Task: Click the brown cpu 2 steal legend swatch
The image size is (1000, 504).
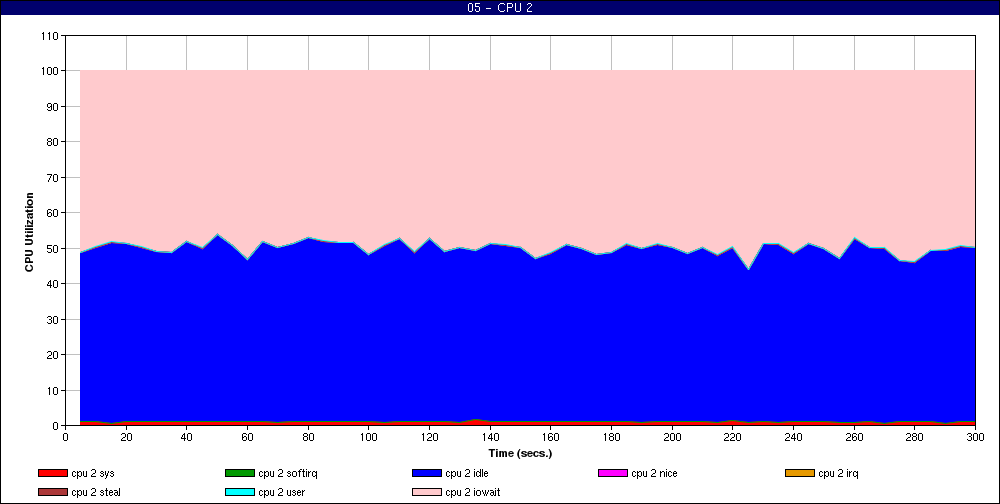Action: 52,493
